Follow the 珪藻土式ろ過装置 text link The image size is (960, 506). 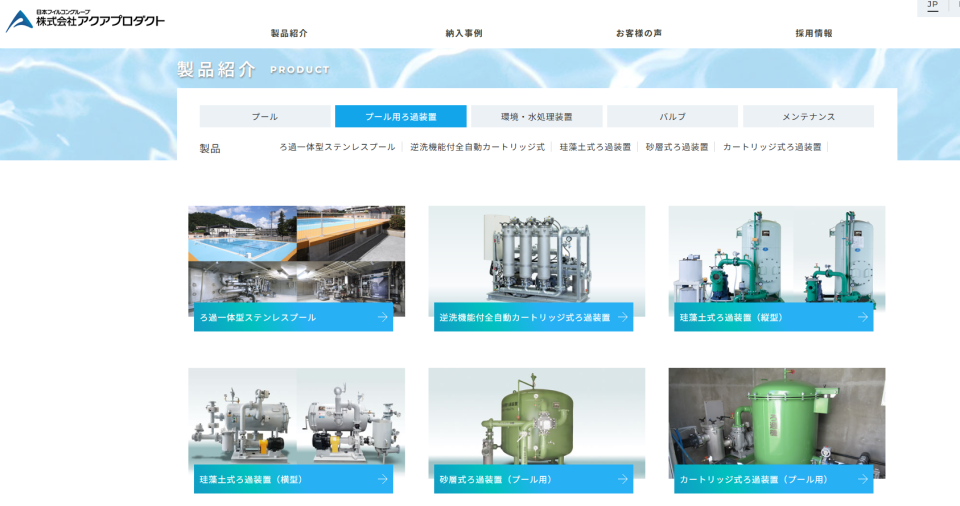pos(595,147)
